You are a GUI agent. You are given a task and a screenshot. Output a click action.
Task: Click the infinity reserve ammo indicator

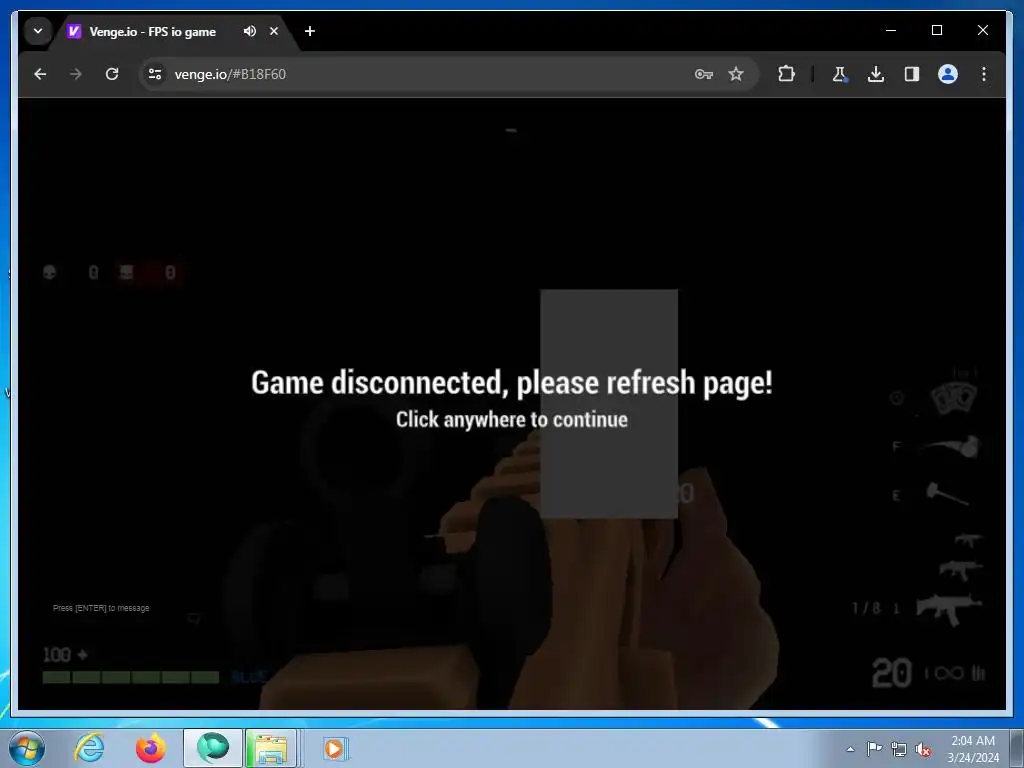(948, 673)
